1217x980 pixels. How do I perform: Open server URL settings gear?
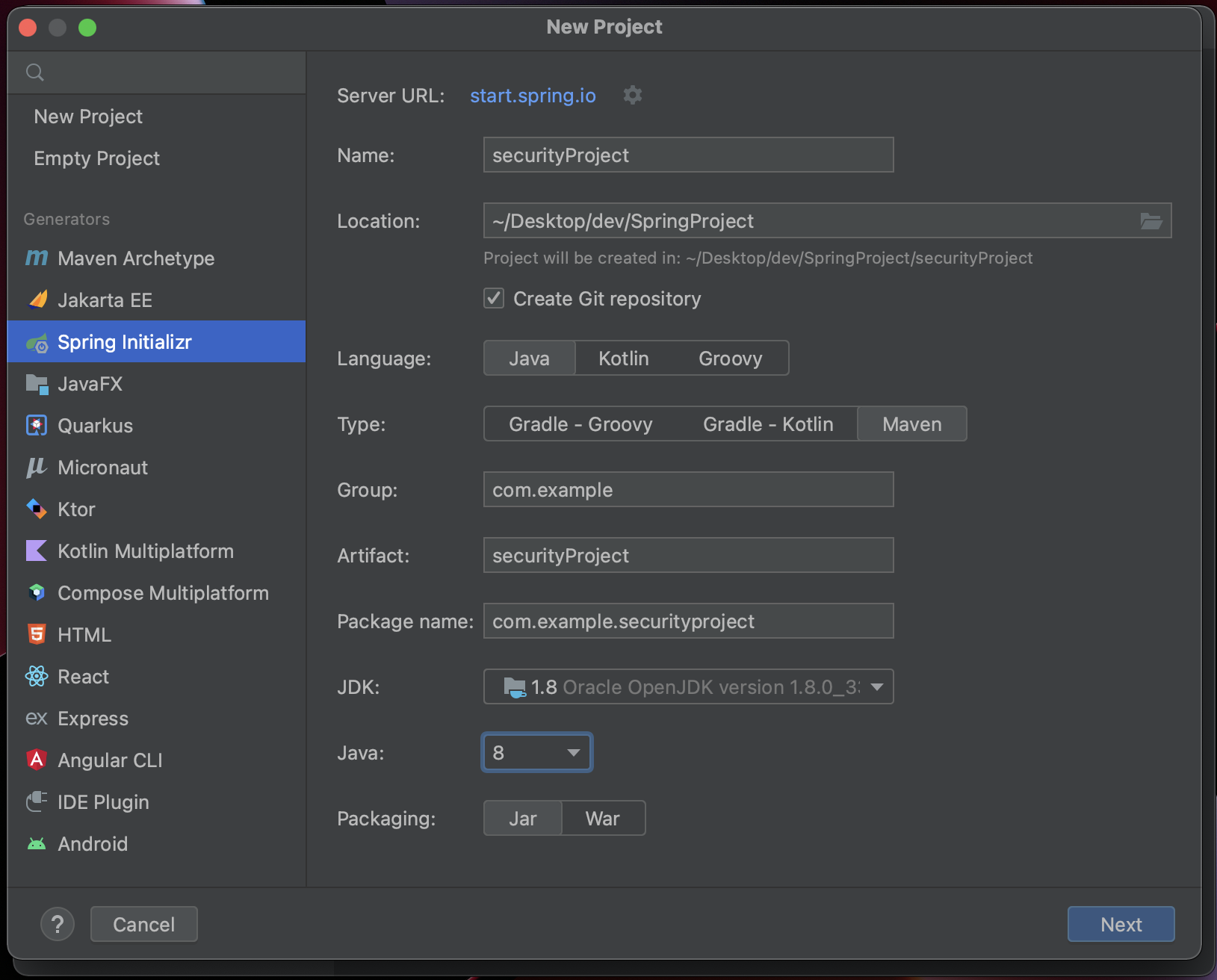633,95
